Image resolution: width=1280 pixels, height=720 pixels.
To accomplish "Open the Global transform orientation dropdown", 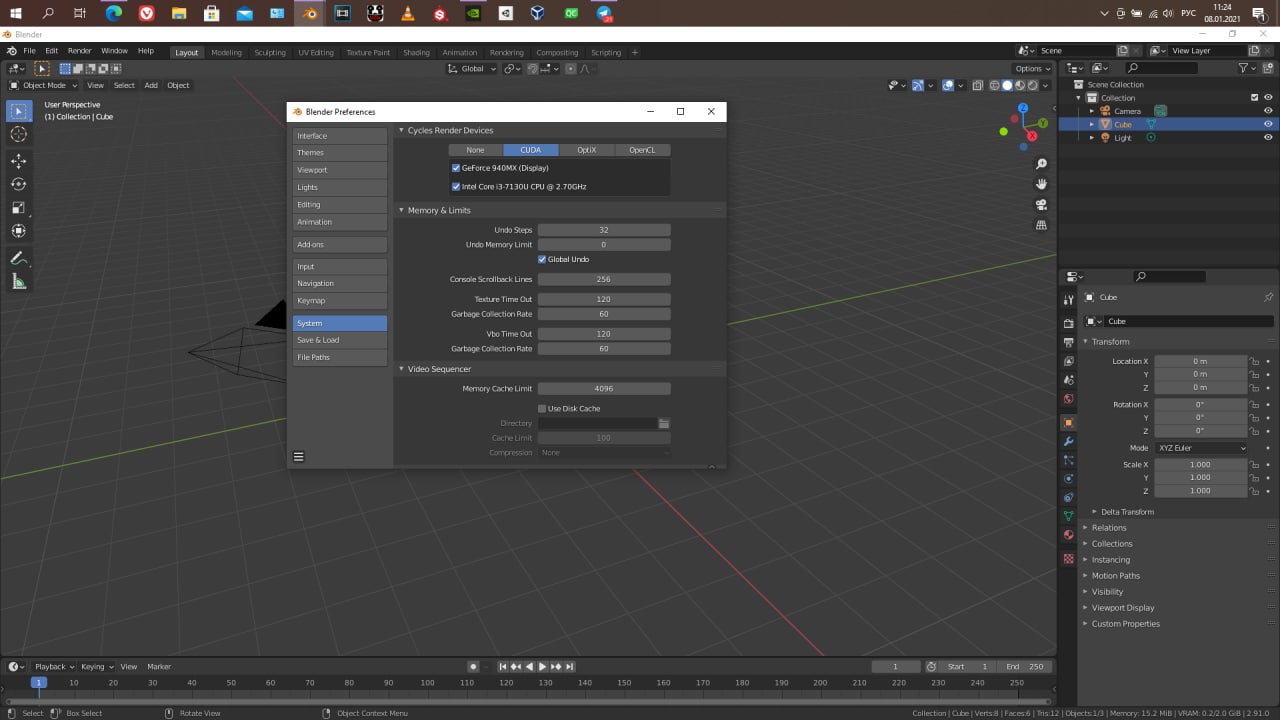I will click(473, 68).
